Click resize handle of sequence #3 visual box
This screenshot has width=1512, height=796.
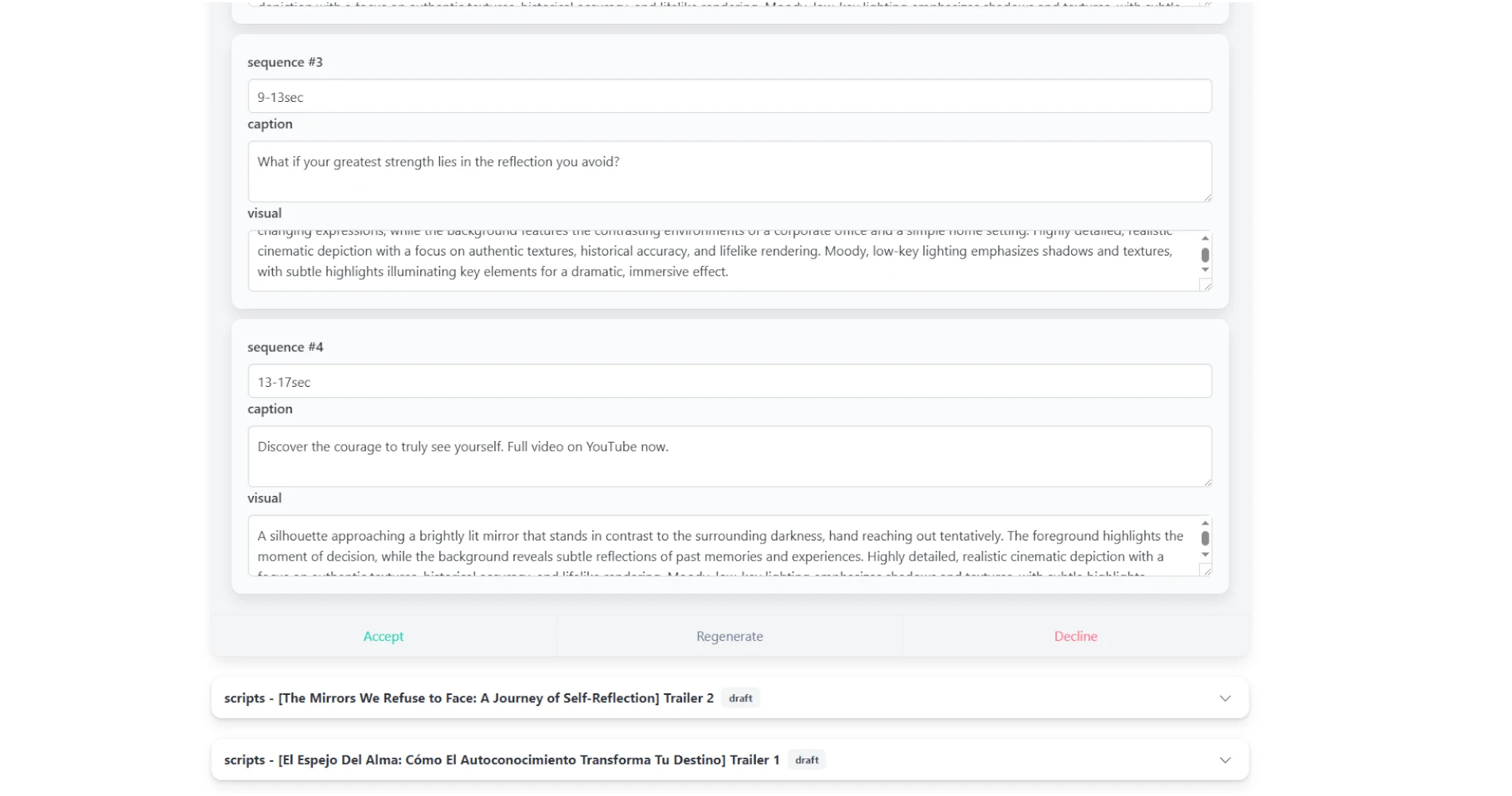tap(1206, 285)
